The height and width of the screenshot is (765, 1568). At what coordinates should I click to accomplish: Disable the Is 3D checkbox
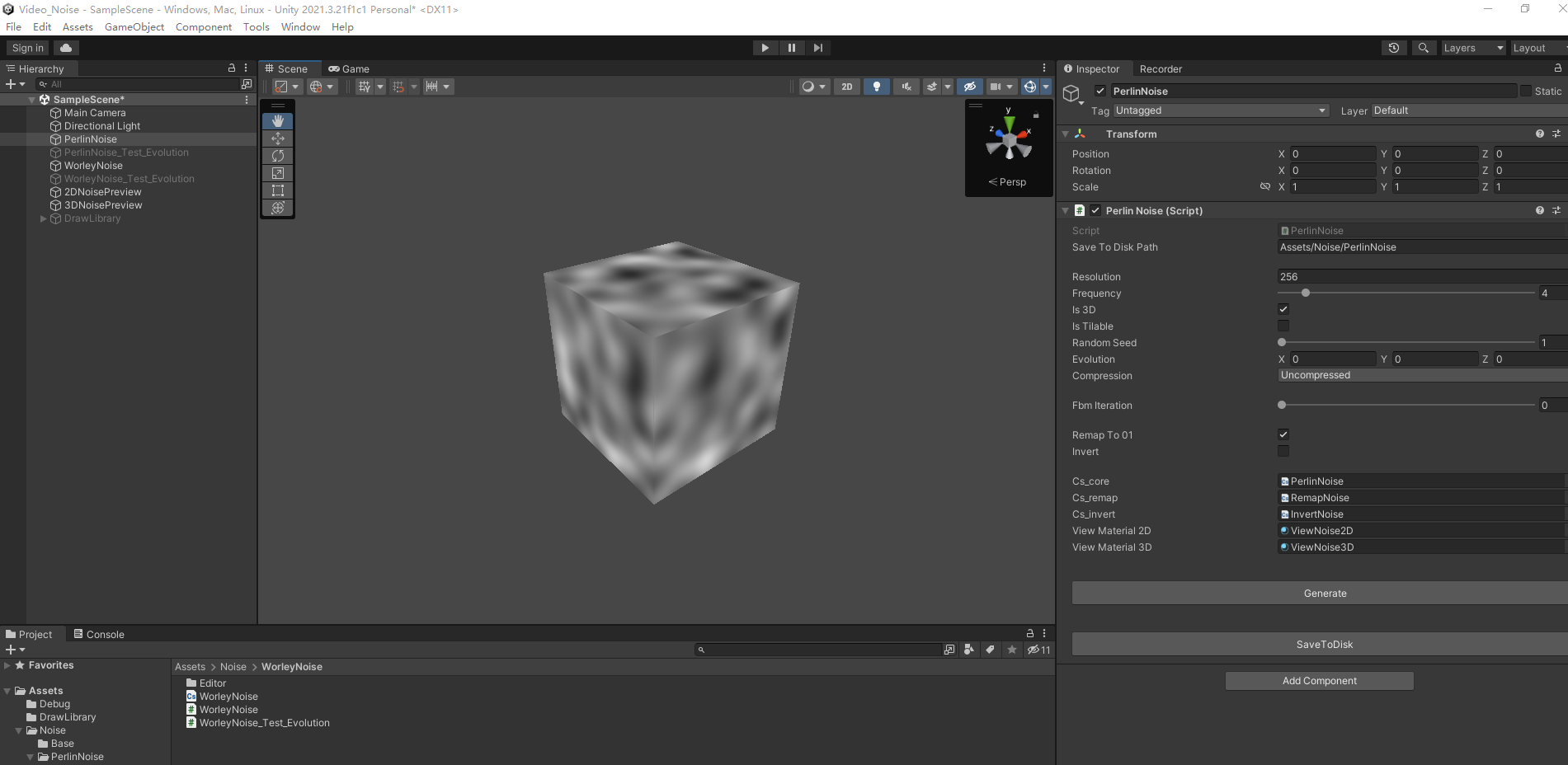[x=1283, y=309]
